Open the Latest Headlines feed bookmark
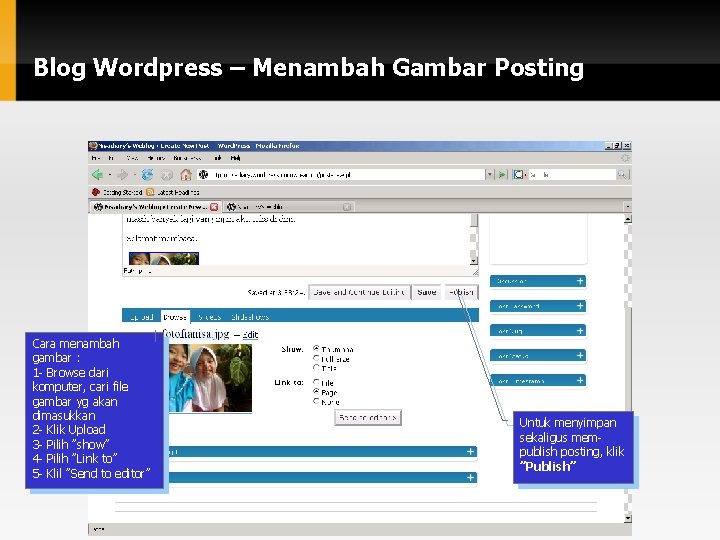The width and height of the screenshot is (720, 540). coord(173,192)
